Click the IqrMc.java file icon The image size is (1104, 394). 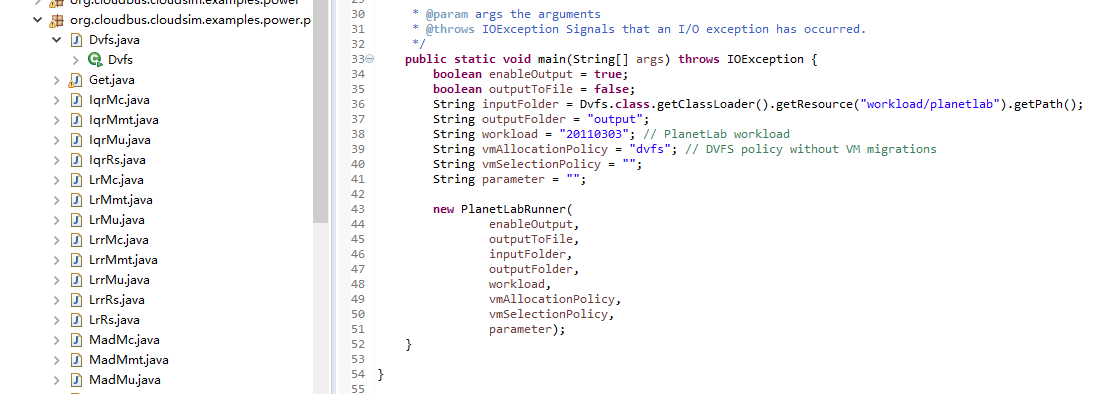point(77,100)
